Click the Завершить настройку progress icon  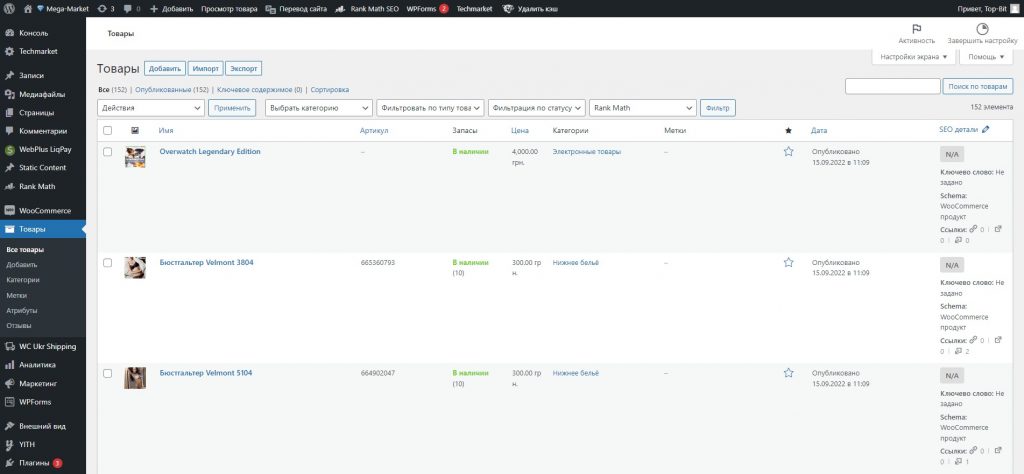point(982,29)
